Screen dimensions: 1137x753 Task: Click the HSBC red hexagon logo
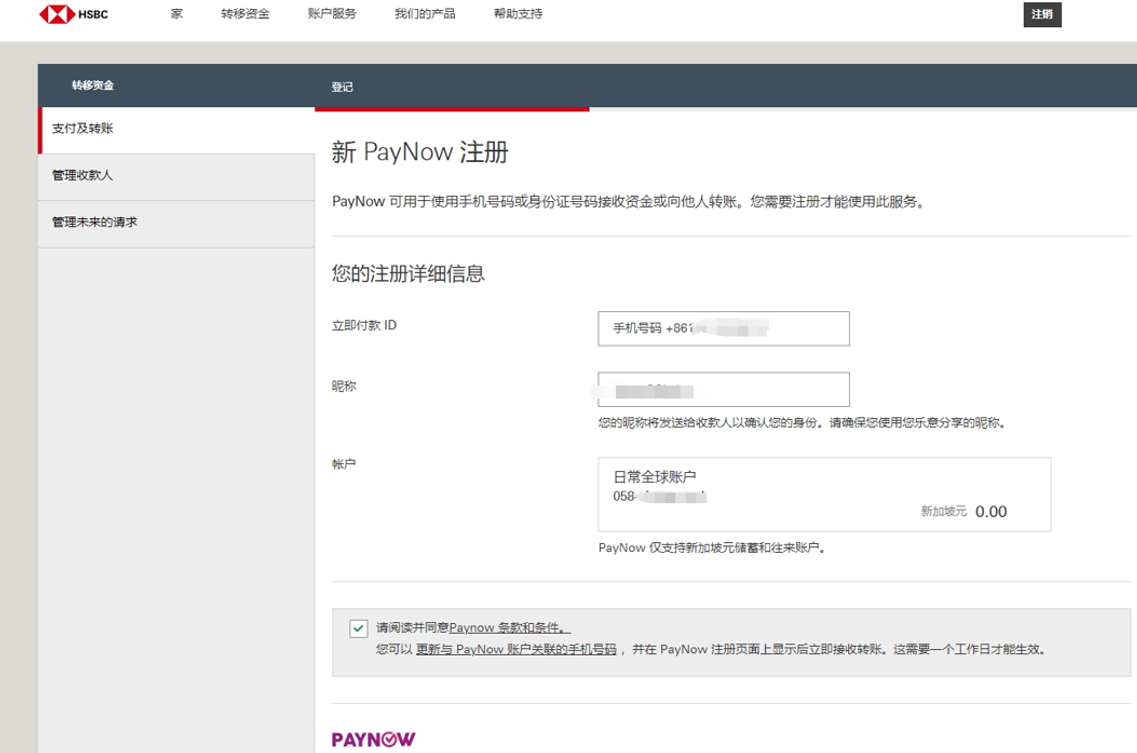(55, 14)
